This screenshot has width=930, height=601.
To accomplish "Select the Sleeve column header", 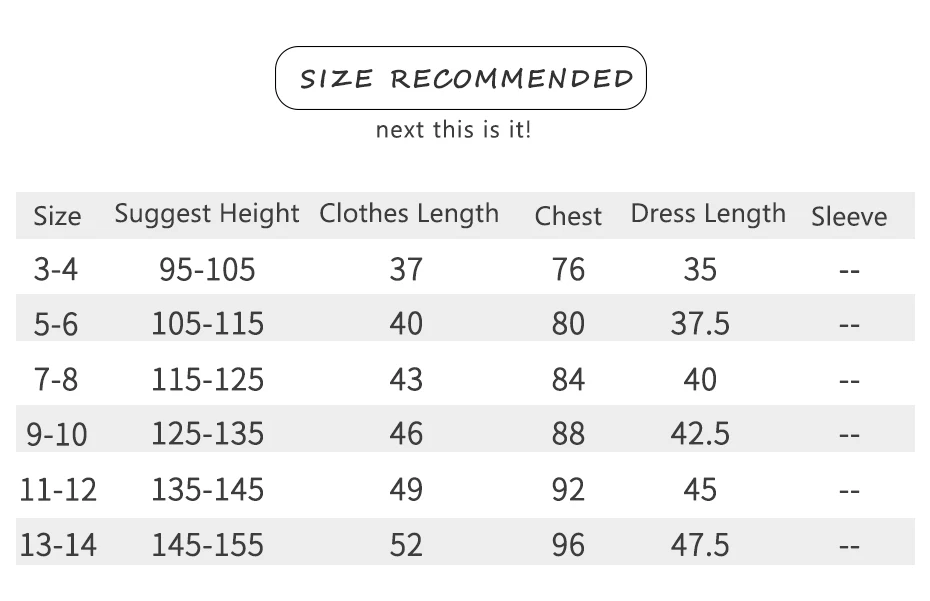I will click(x=849, y=216).
